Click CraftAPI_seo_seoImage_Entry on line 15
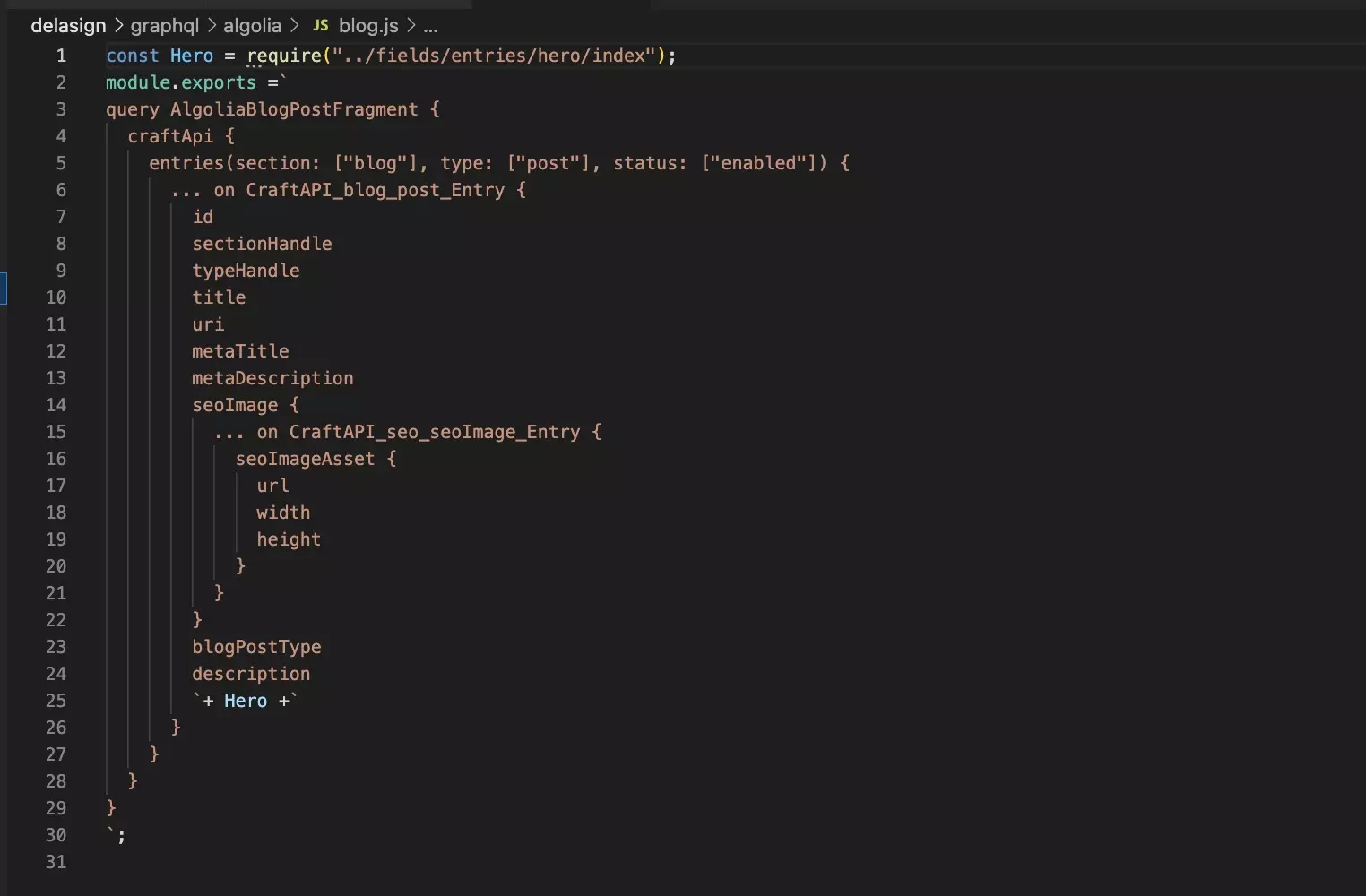Image resolution: width=1366 pixels, height=896 pixels. tap(435, 432)
